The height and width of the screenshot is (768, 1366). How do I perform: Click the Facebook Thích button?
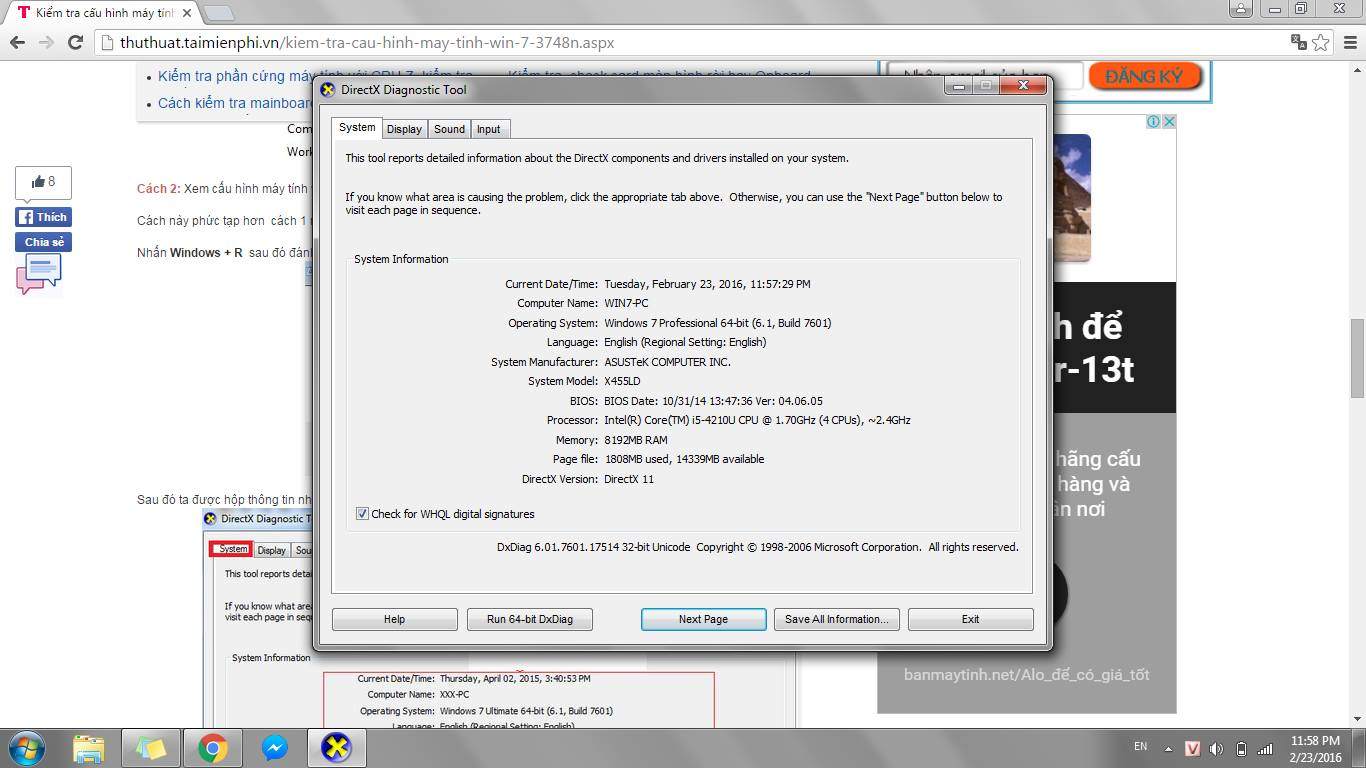click(43, 217)
